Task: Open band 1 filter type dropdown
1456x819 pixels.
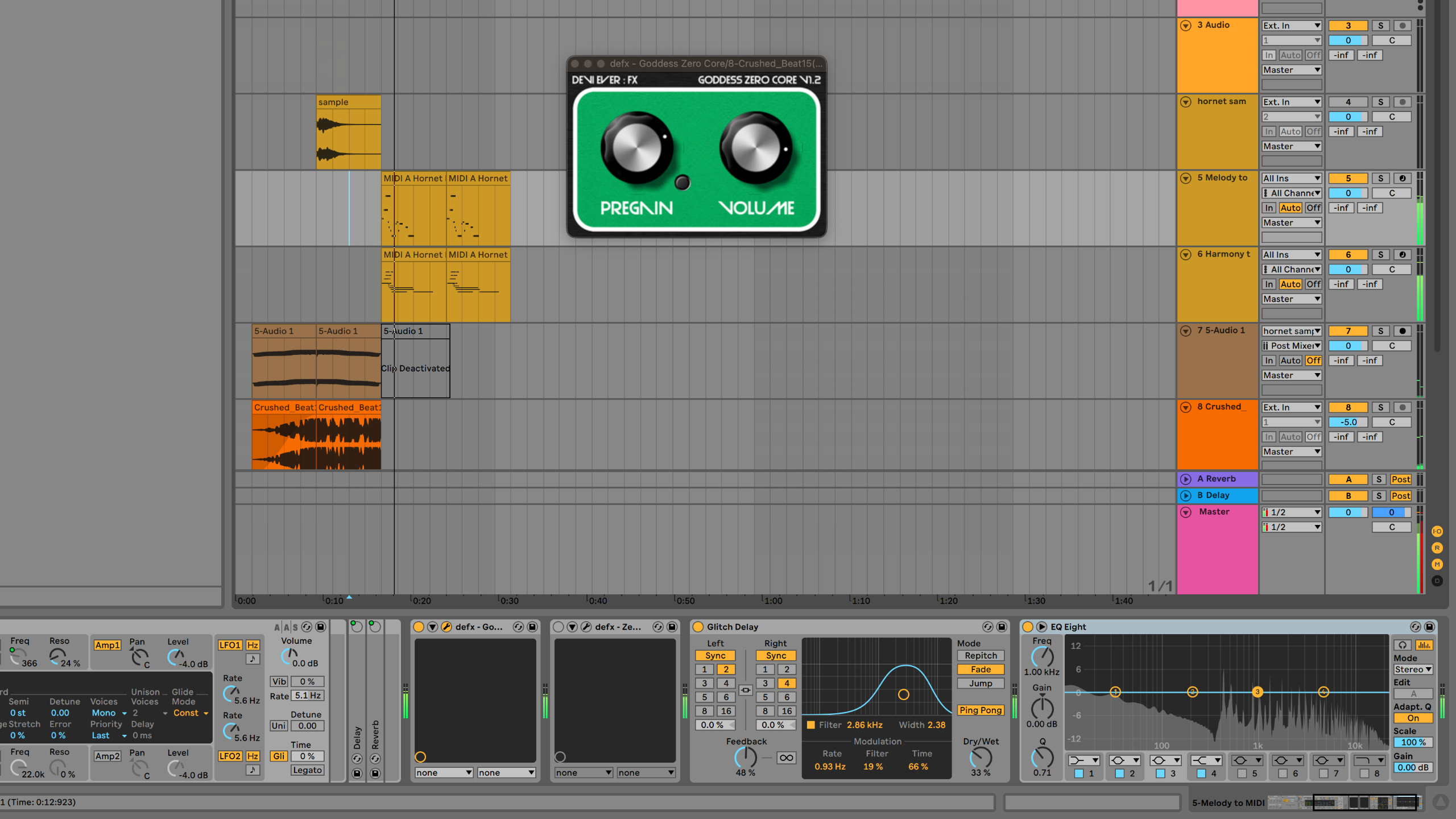Action: (1083, 760)
